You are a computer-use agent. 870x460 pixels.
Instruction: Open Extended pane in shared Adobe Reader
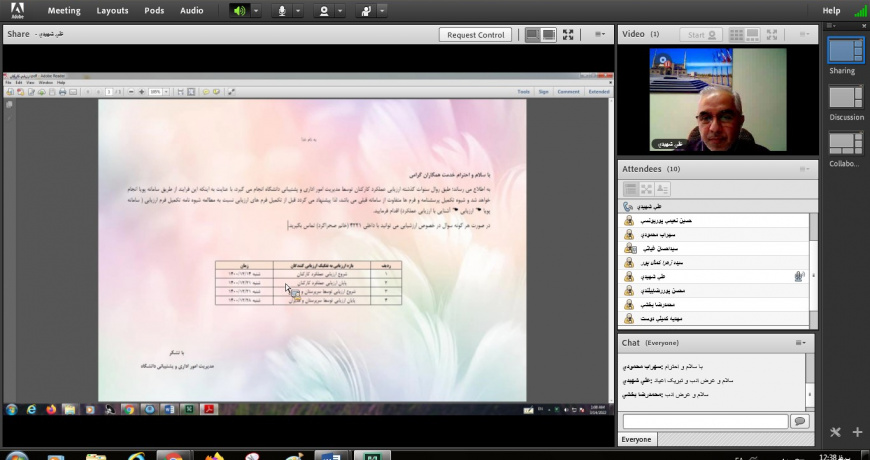click(599, 92)
